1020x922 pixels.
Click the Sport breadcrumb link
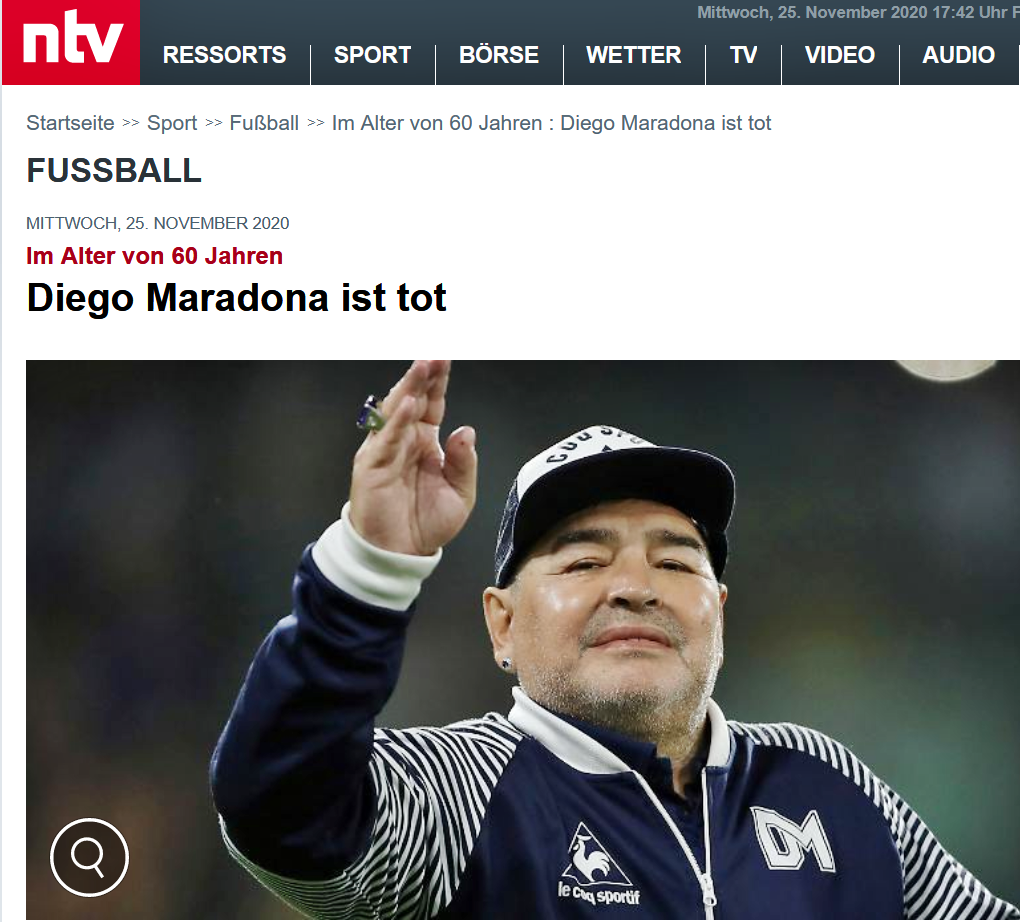(172, 123)
